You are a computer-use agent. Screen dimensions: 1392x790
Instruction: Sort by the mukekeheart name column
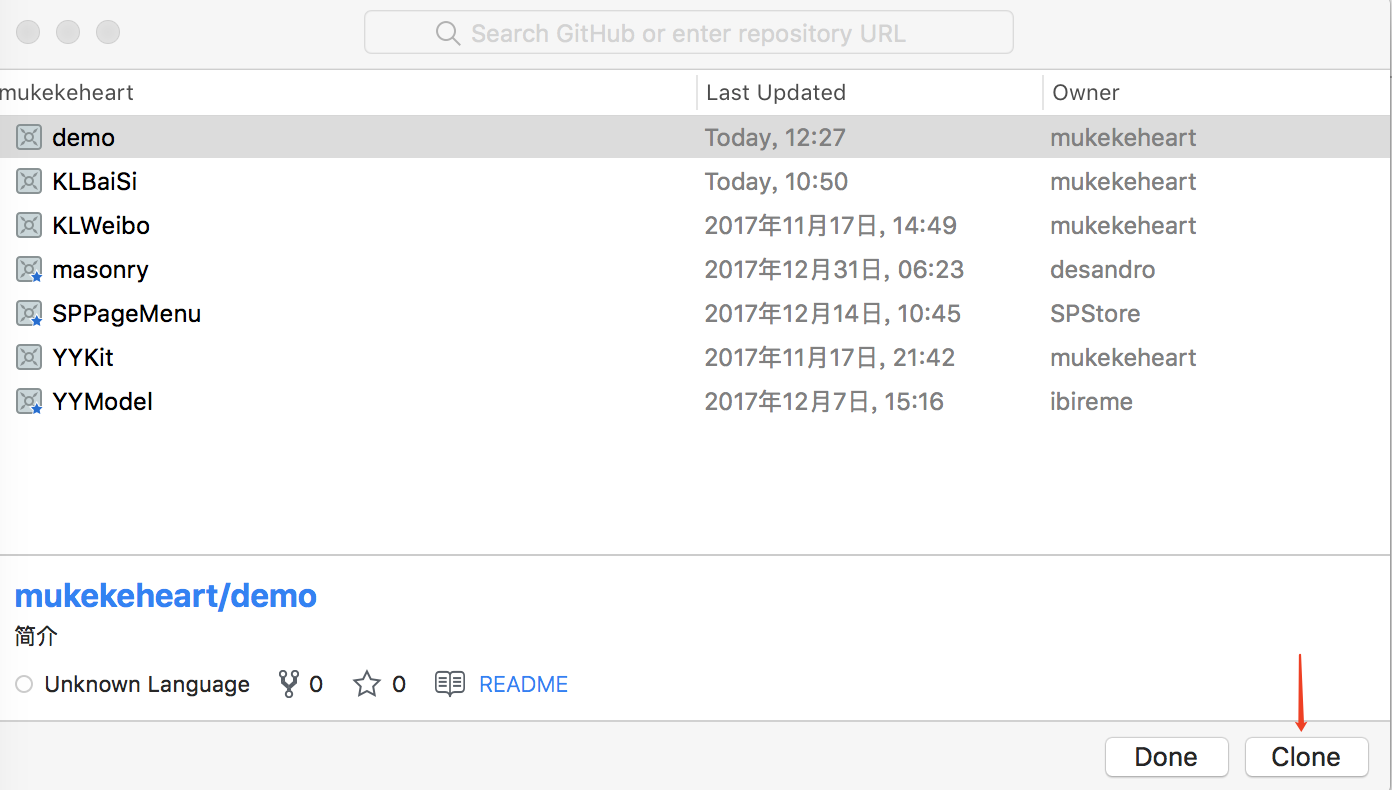68,93
